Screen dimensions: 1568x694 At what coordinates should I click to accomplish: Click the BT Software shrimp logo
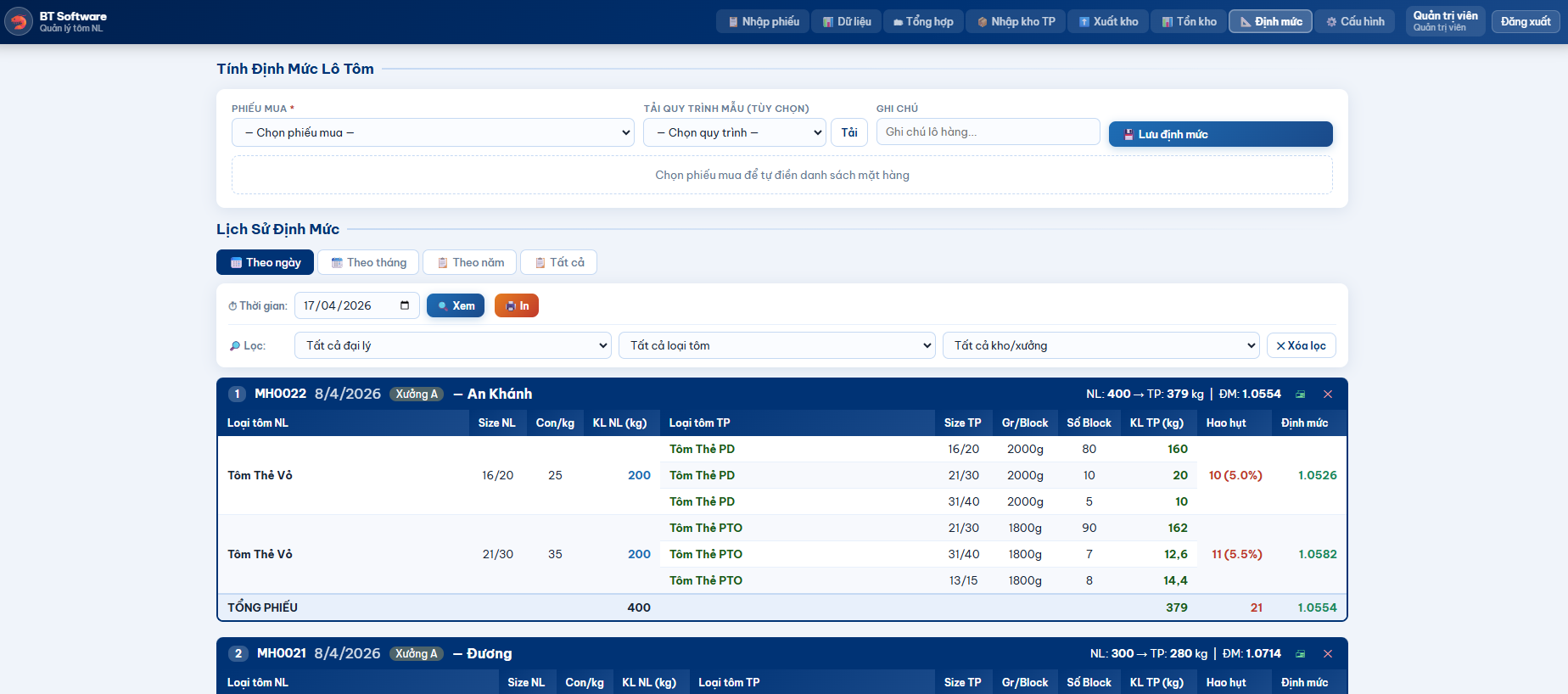click(19, 21)
